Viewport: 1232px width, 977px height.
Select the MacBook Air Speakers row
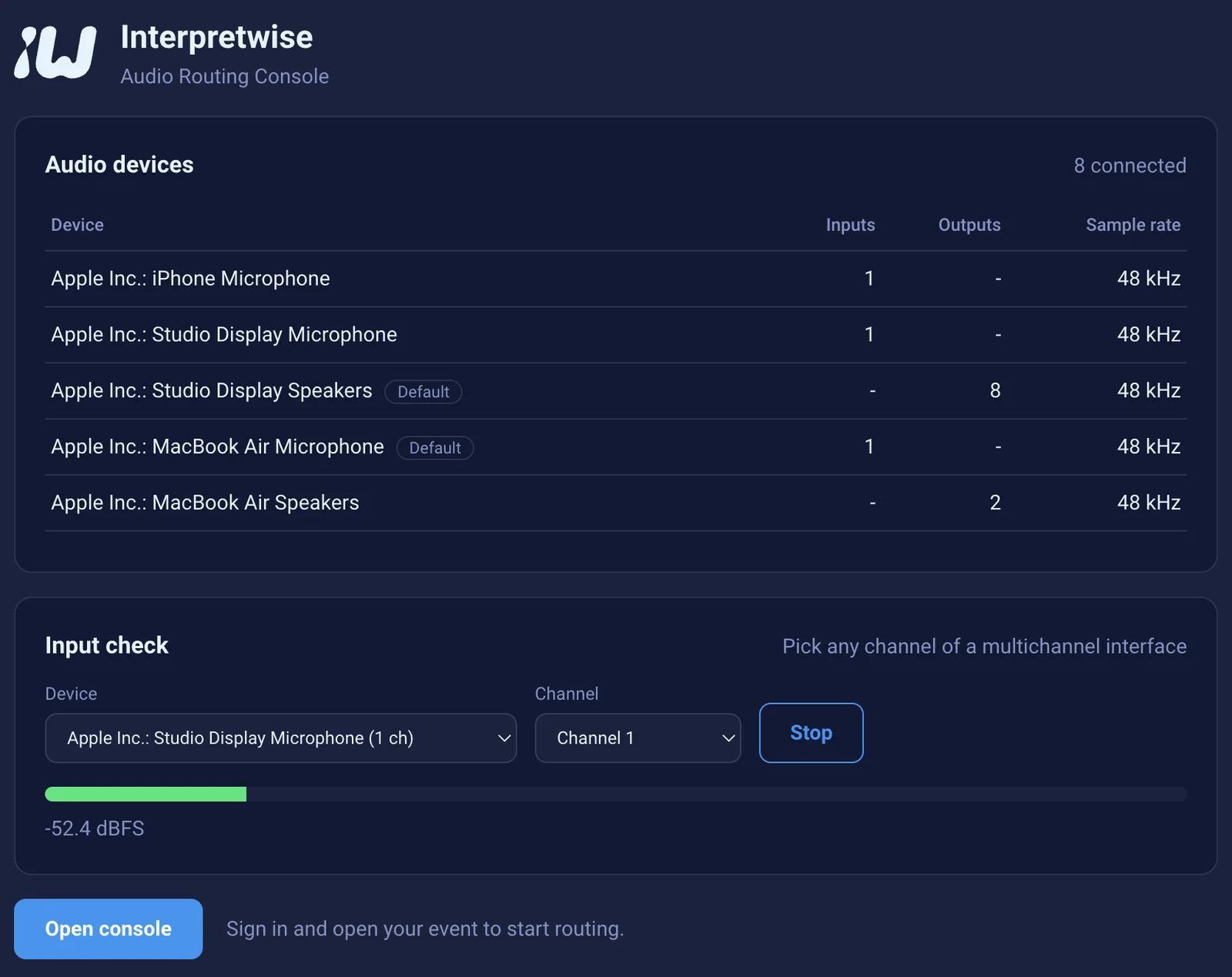616,503
